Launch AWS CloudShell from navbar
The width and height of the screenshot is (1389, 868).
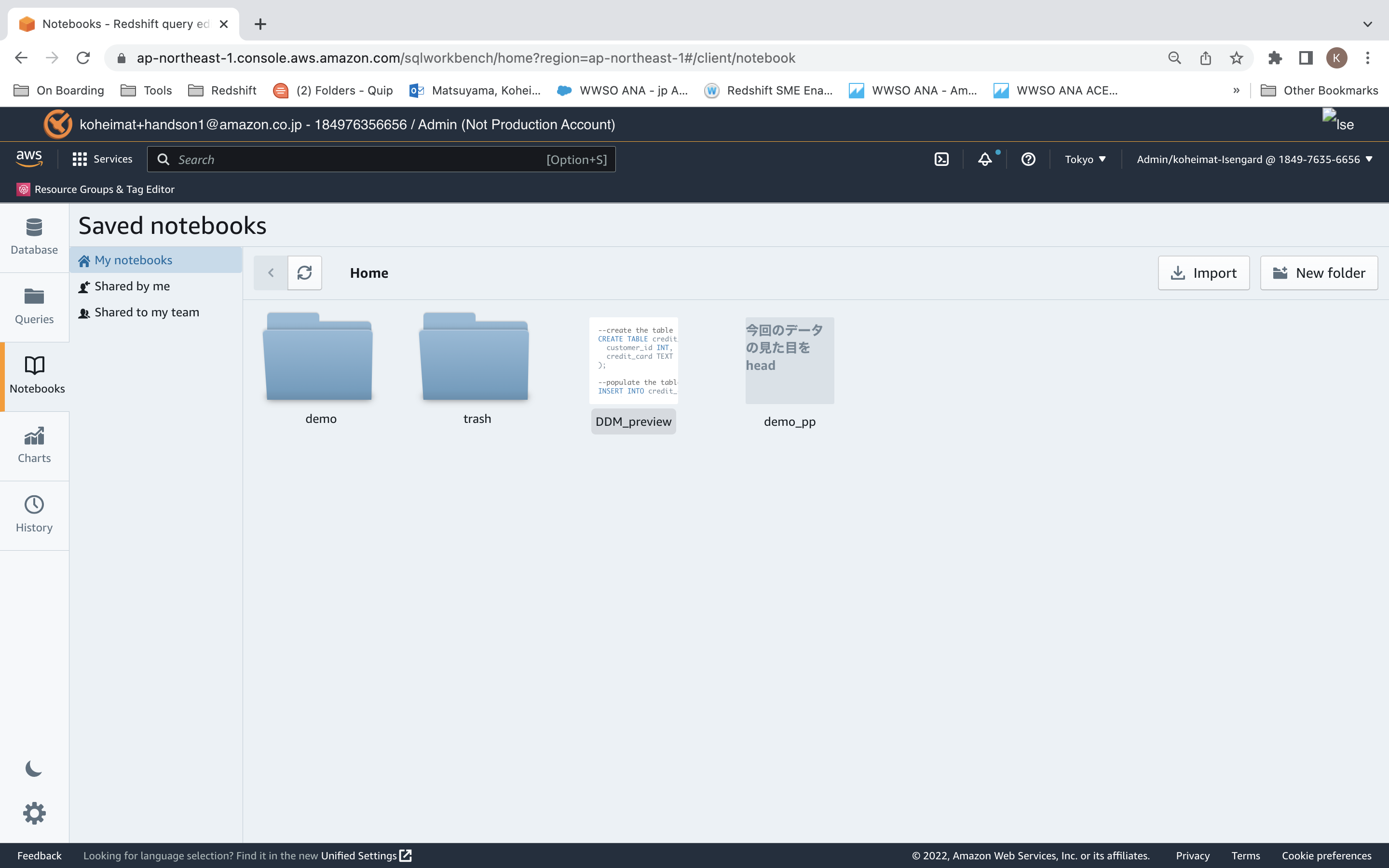coord(941,159)
